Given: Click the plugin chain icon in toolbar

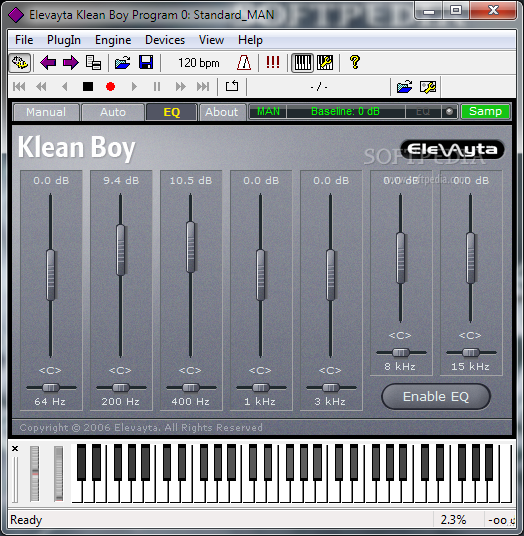Looking at the screenshot, I should [x=20, y=63].
